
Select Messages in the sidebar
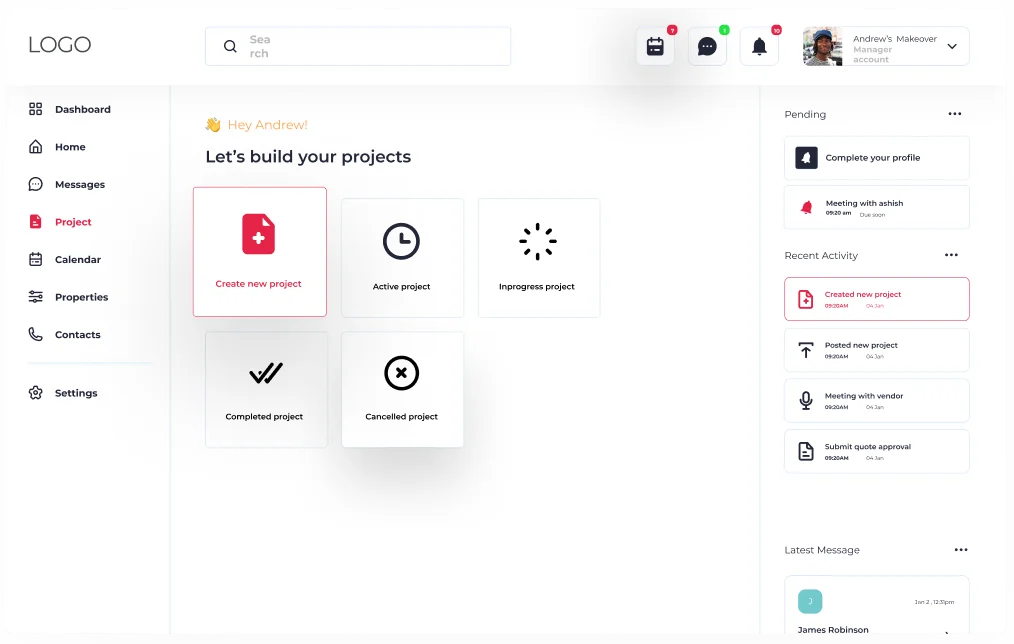click(79, 184)
